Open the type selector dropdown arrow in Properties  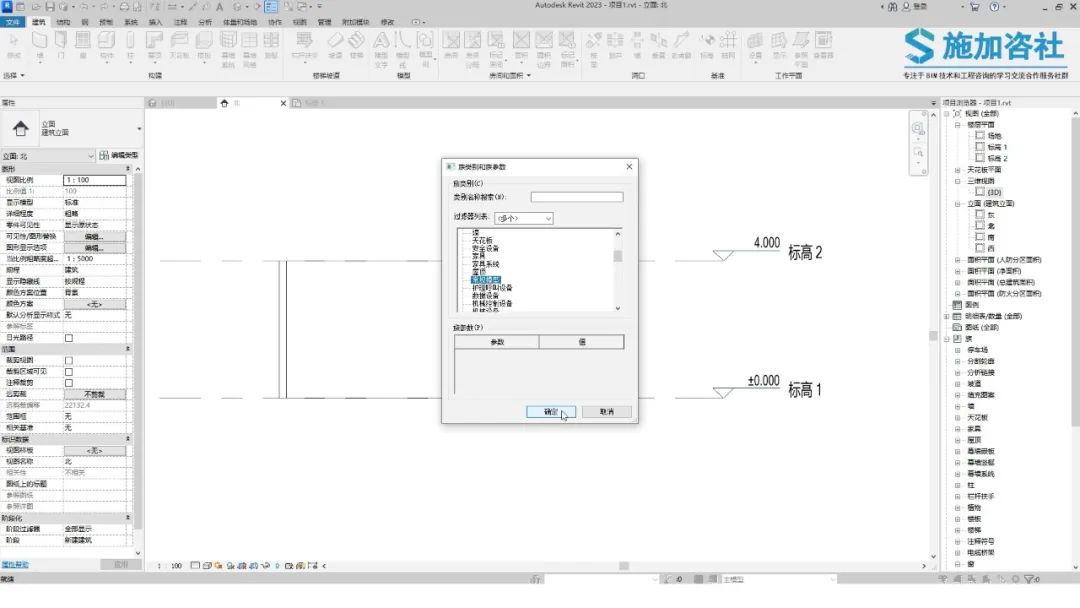pos(139,129)
